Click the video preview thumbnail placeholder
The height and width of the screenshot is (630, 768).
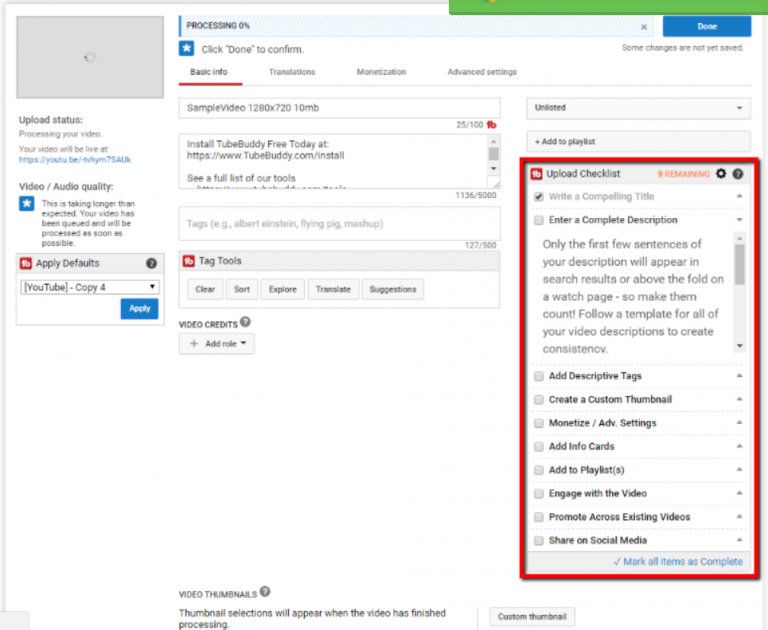[90, 57]
